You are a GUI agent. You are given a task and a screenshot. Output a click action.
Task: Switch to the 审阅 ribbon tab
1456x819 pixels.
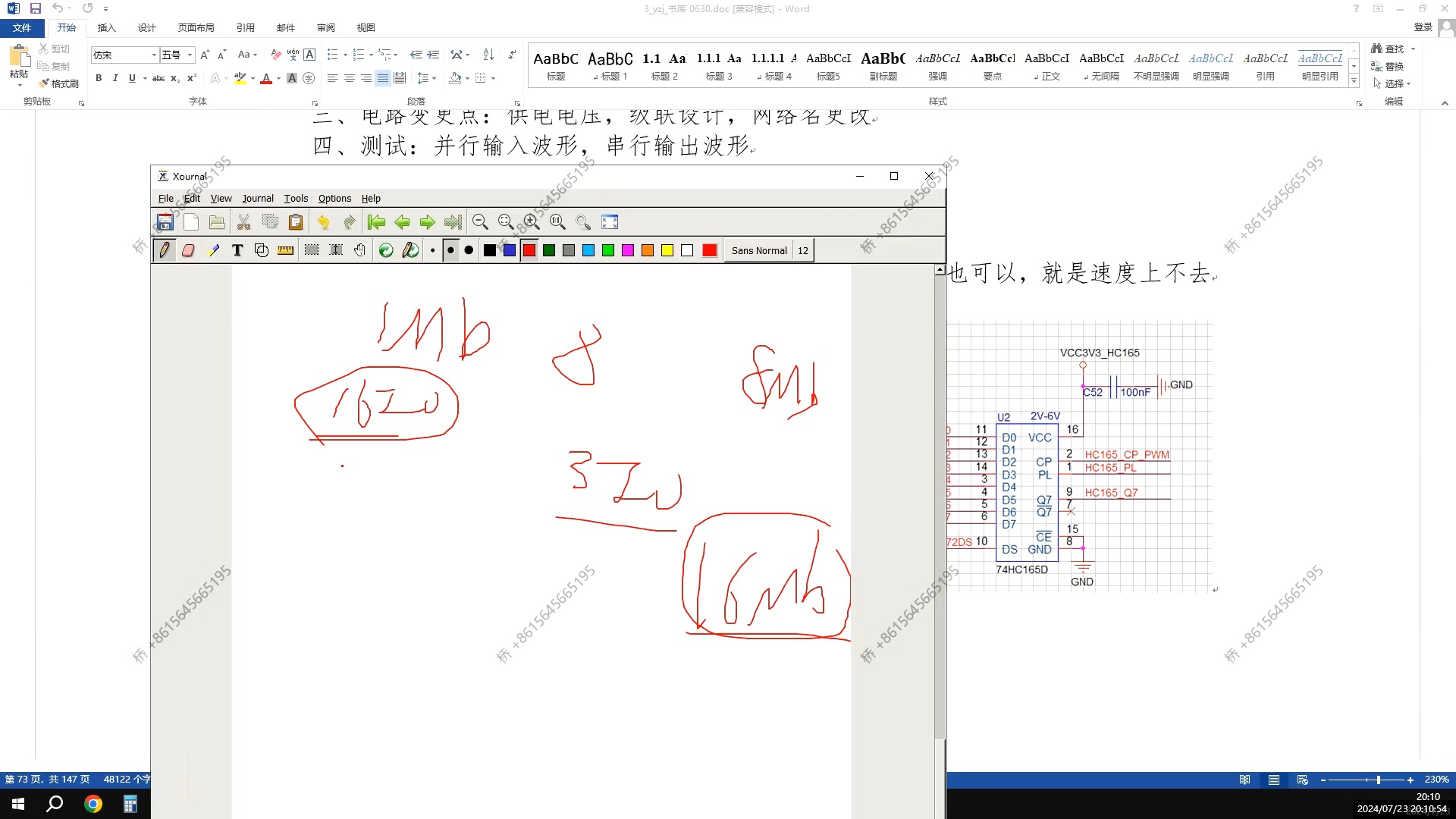pos(326,28)
